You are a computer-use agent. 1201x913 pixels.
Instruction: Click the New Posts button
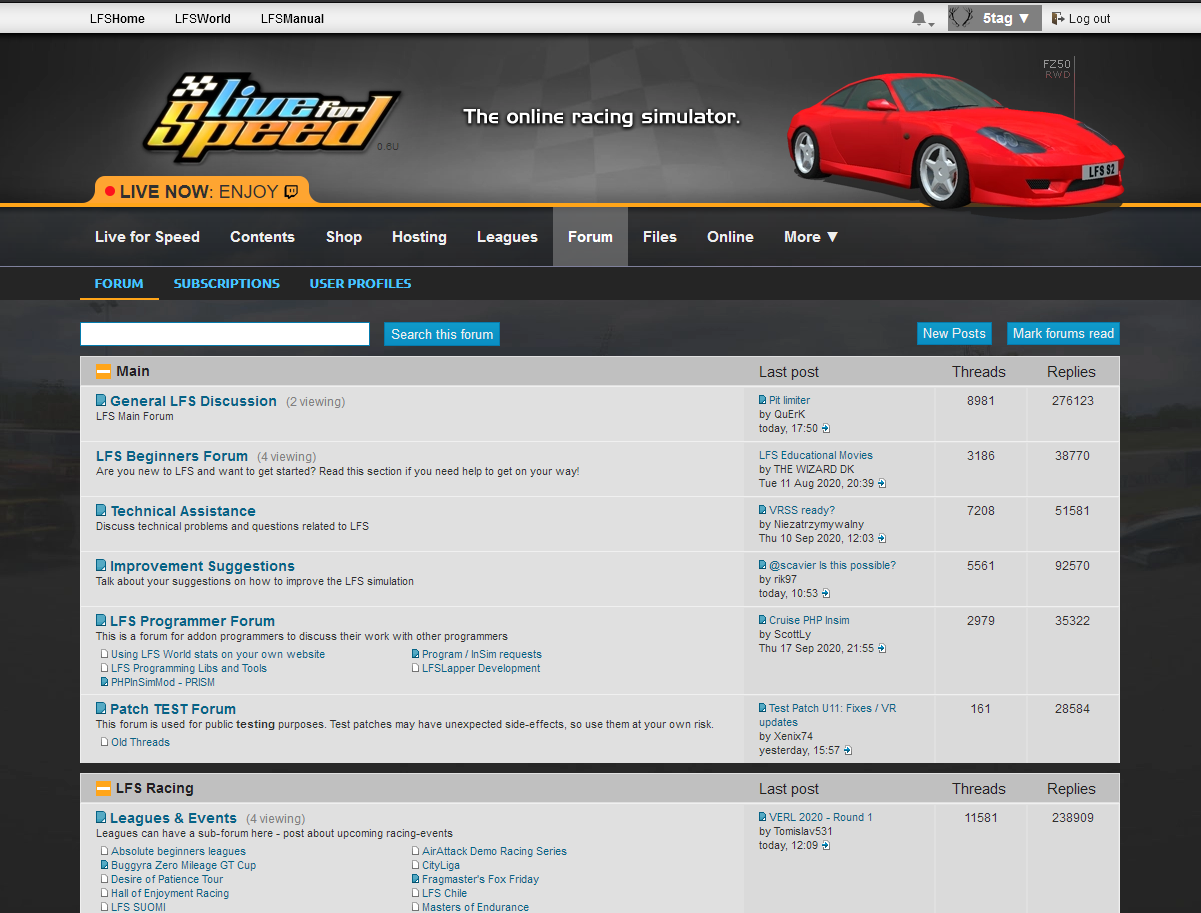pyautogui.click(x=954, y=334)
